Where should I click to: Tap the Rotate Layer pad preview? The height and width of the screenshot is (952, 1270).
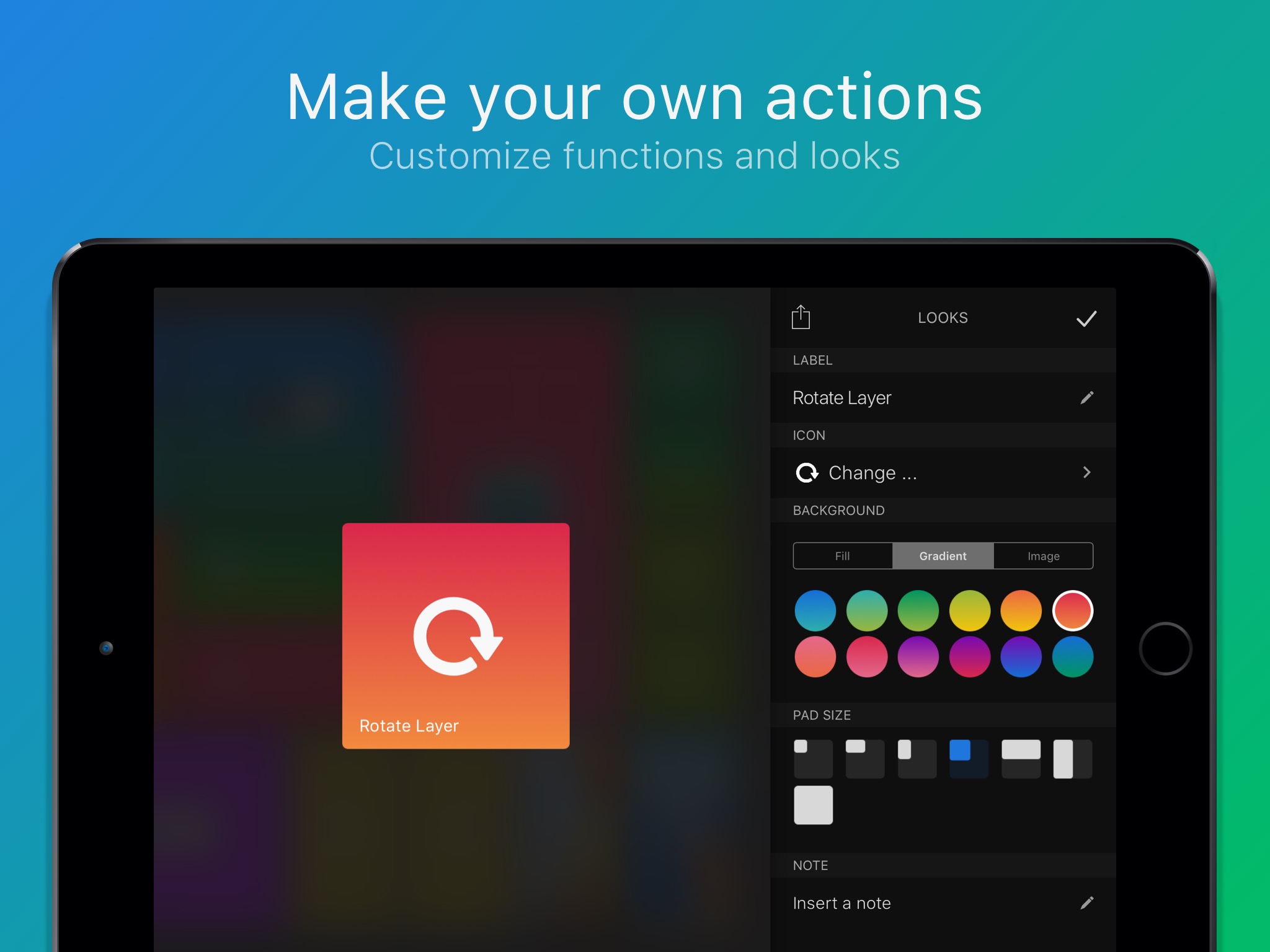[x=456, y=636]
